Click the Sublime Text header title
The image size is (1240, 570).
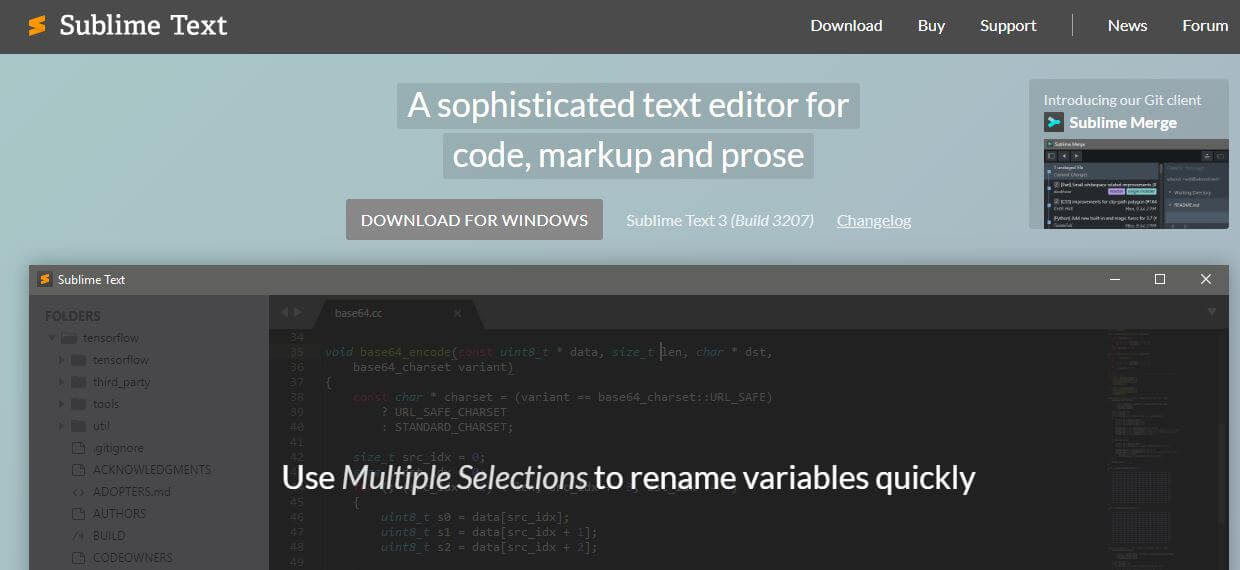point(143,26)
